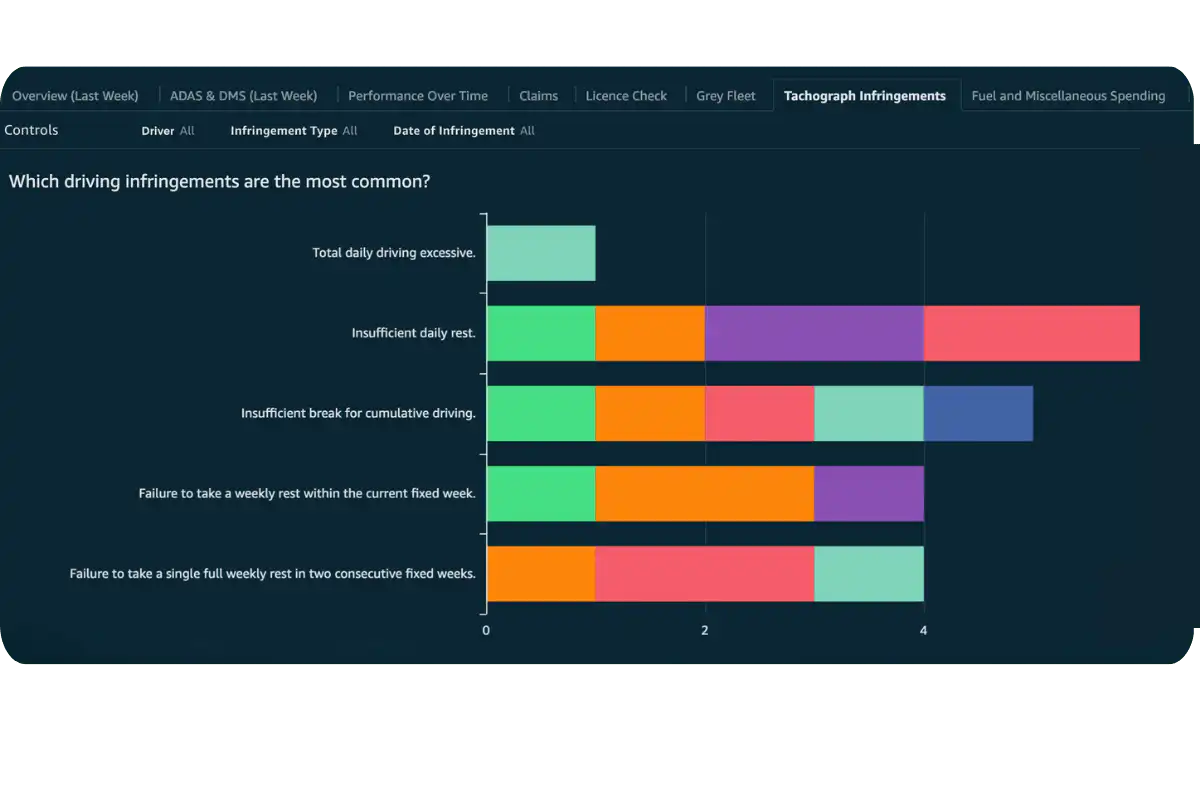Viewport: 1200px width, 800px height.
Task: Open the Driver filter dropdown
Action: [167, 130]
